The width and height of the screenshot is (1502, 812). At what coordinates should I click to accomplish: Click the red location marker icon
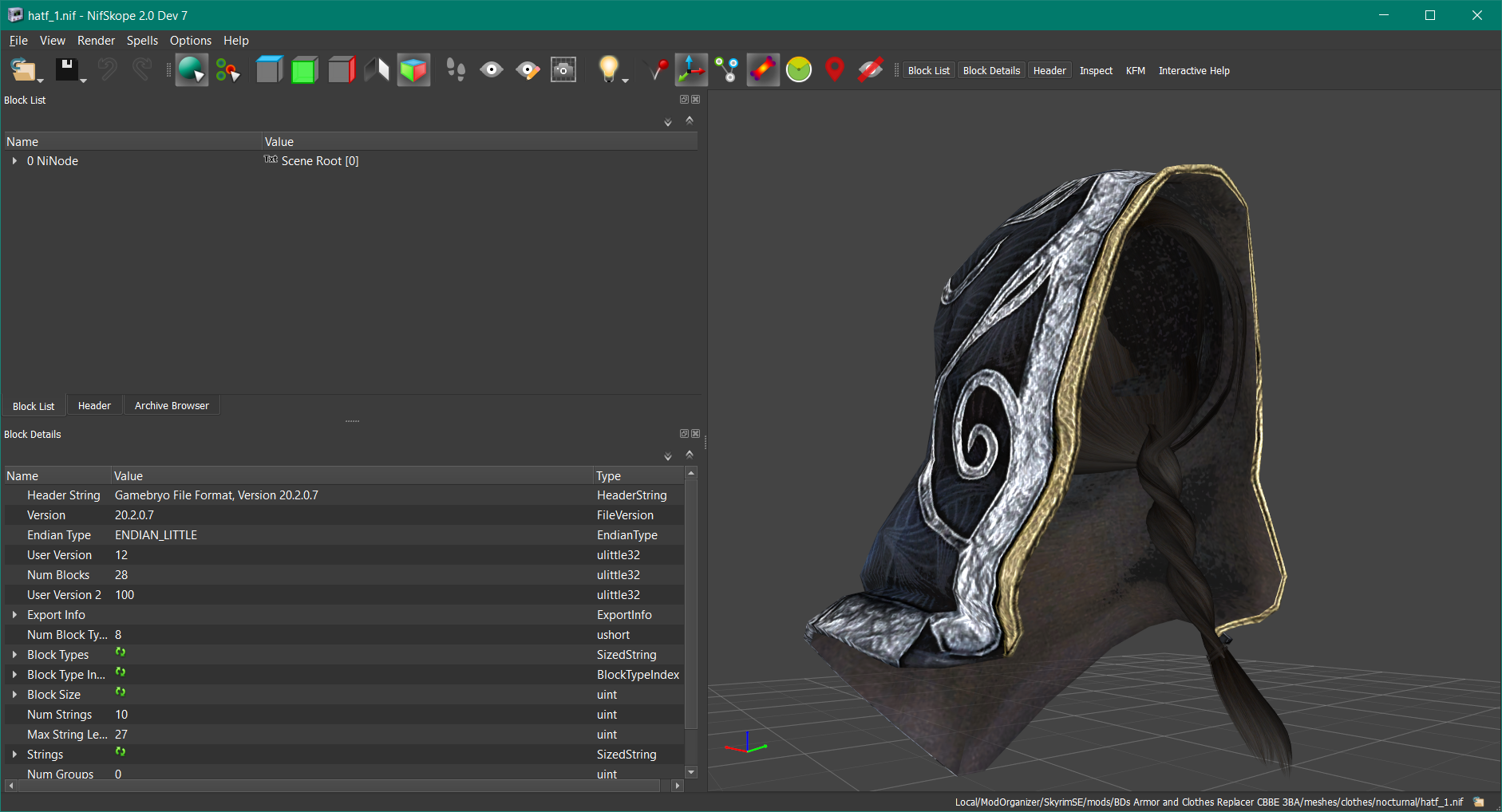click(x=835, y=70)
